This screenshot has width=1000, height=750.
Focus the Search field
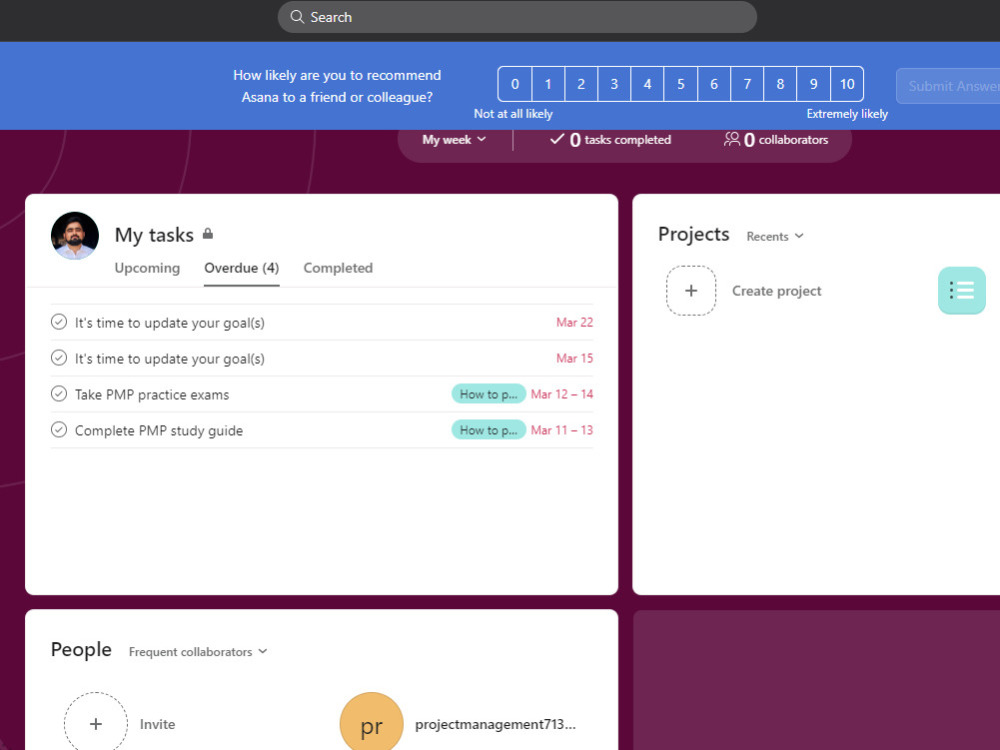click(517, 17)
